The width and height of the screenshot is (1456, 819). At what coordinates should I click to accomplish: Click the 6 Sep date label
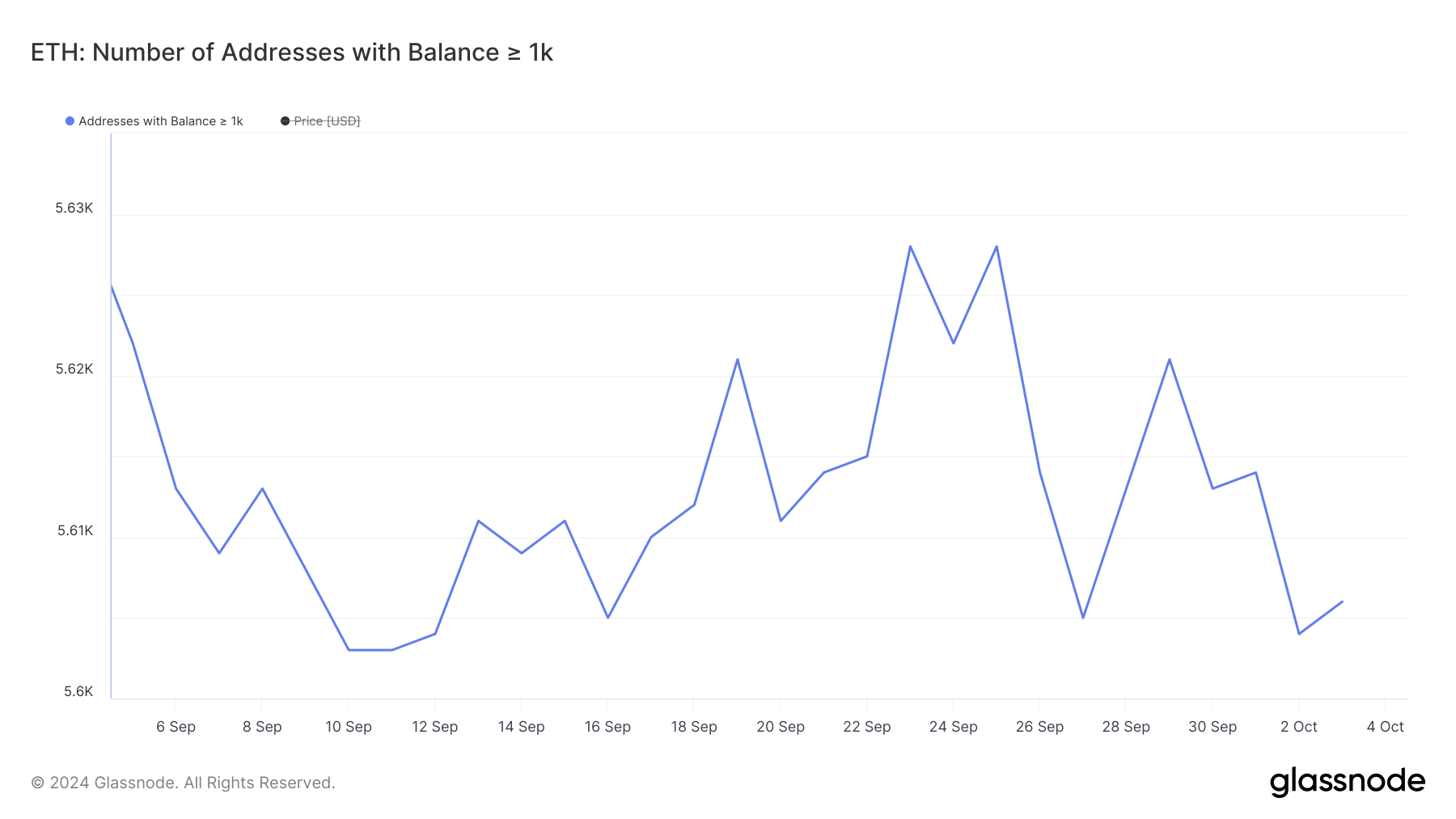(x=176, y=727)
